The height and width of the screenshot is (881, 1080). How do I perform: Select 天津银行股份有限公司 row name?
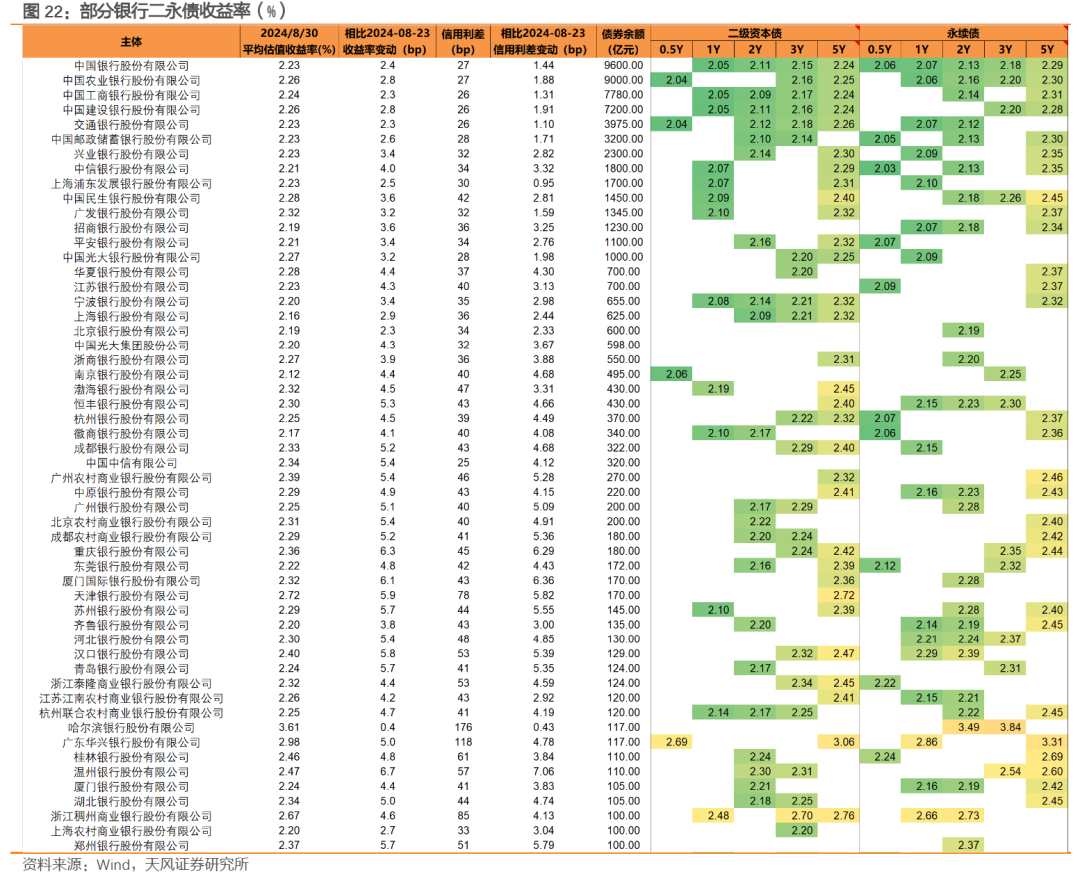click(x=131, y=595)
